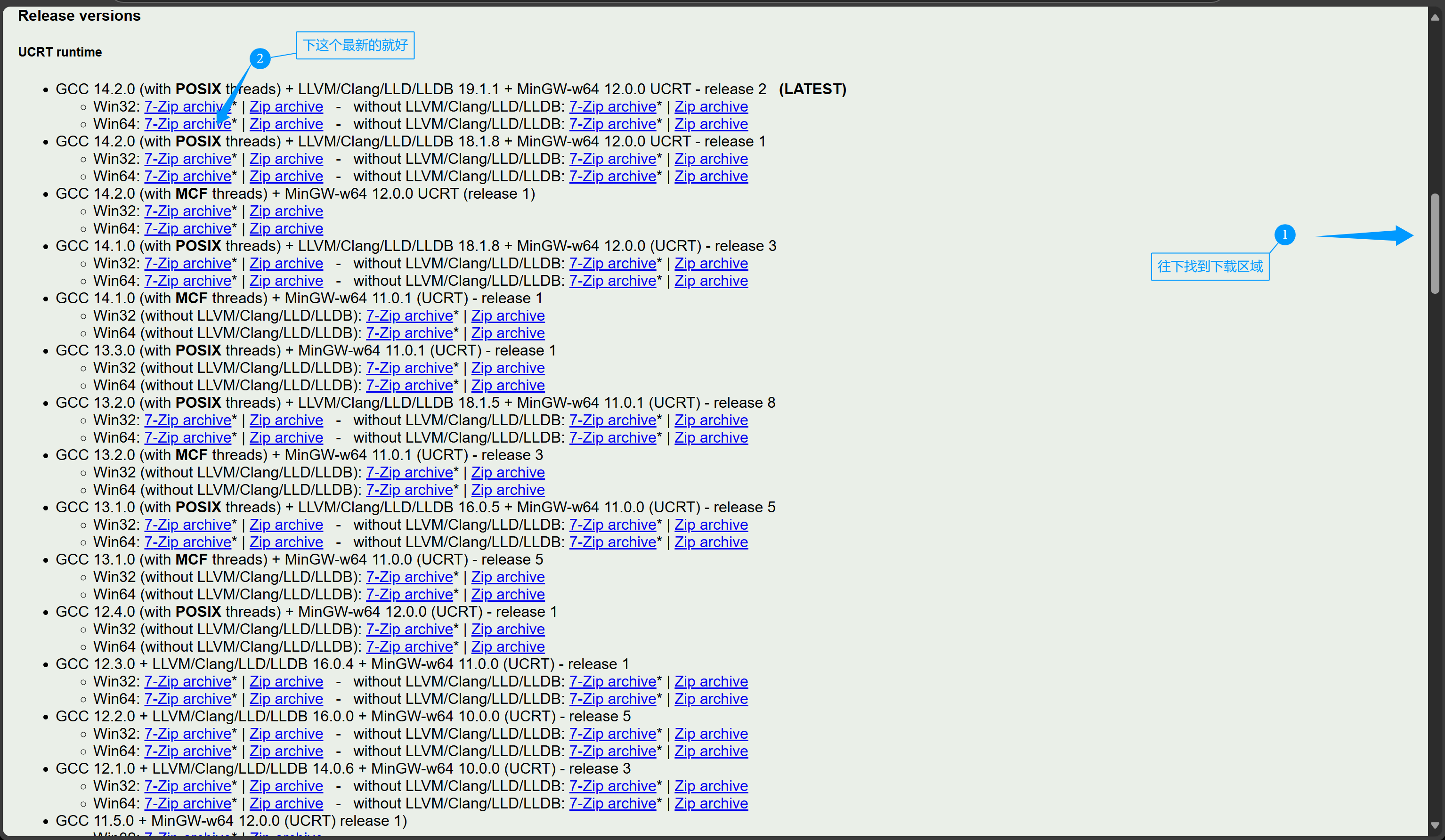Click Win64 7-Zip archive for GCC 14.2.0 POSIX release 2
Viewport: 1445px width, 840px height.
[x=187, y=124]
